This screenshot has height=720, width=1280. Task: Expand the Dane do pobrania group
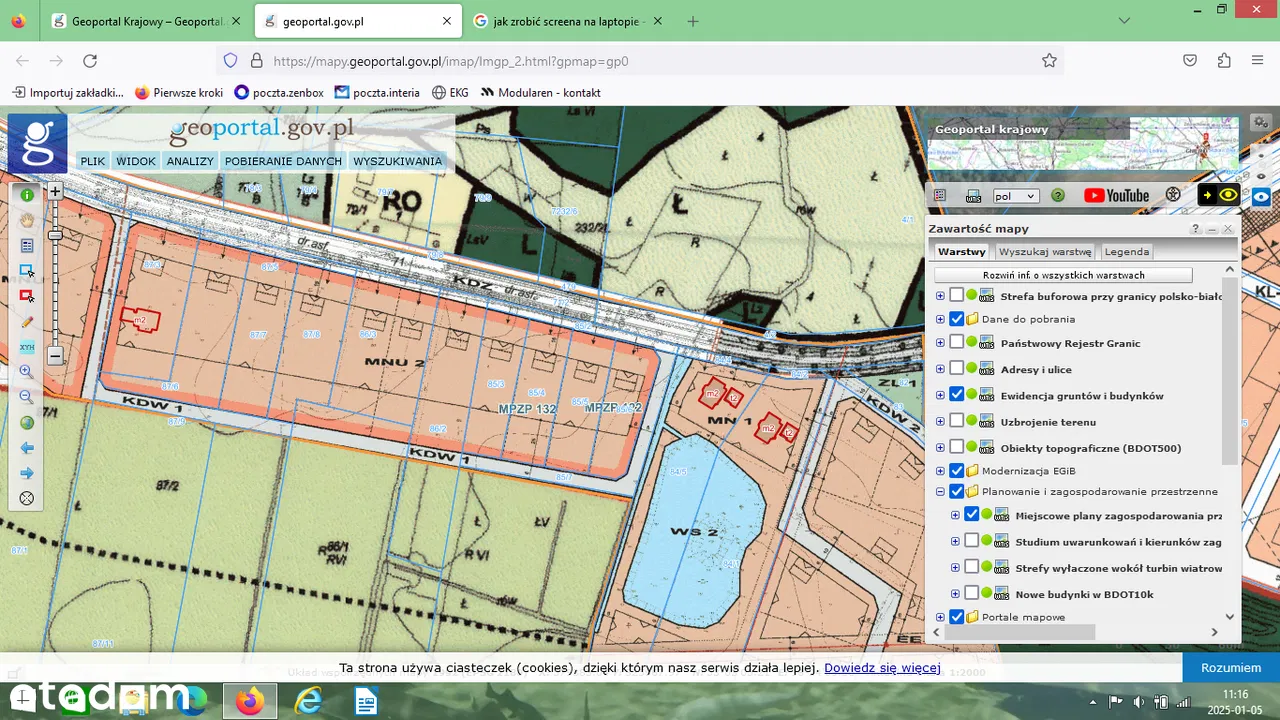pos(940,319)
